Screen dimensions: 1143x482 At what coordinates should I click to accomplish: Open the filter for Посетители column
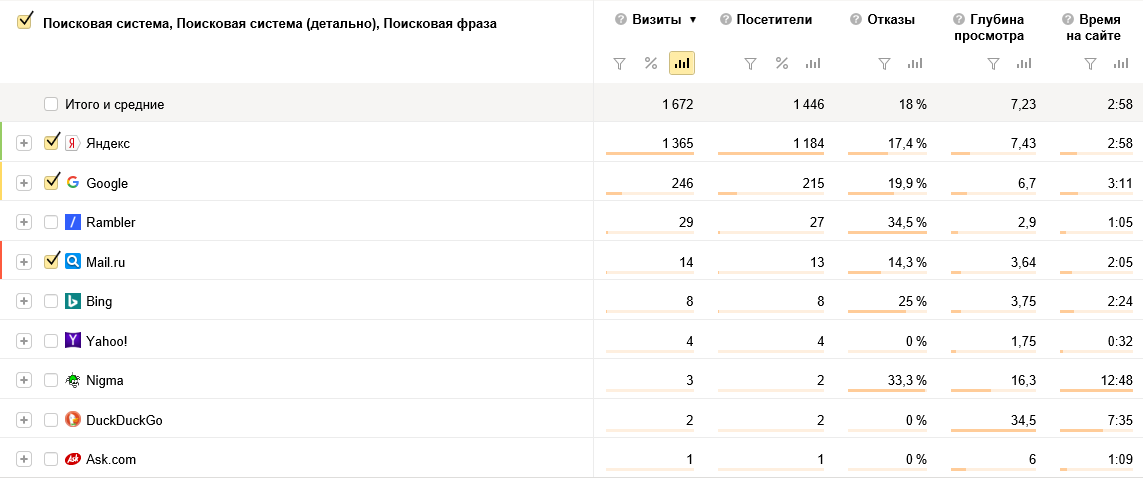tap(750, 64)
